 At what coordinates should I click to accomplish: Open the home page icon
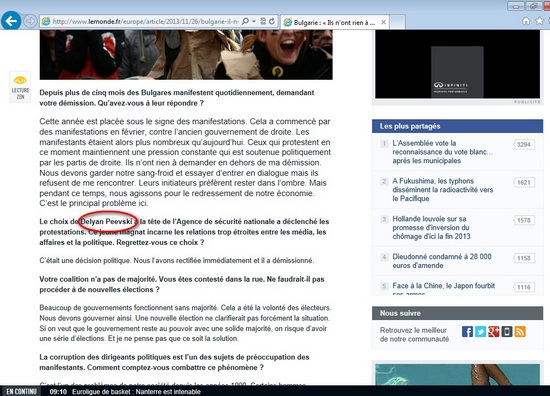(x=526, y=21)
